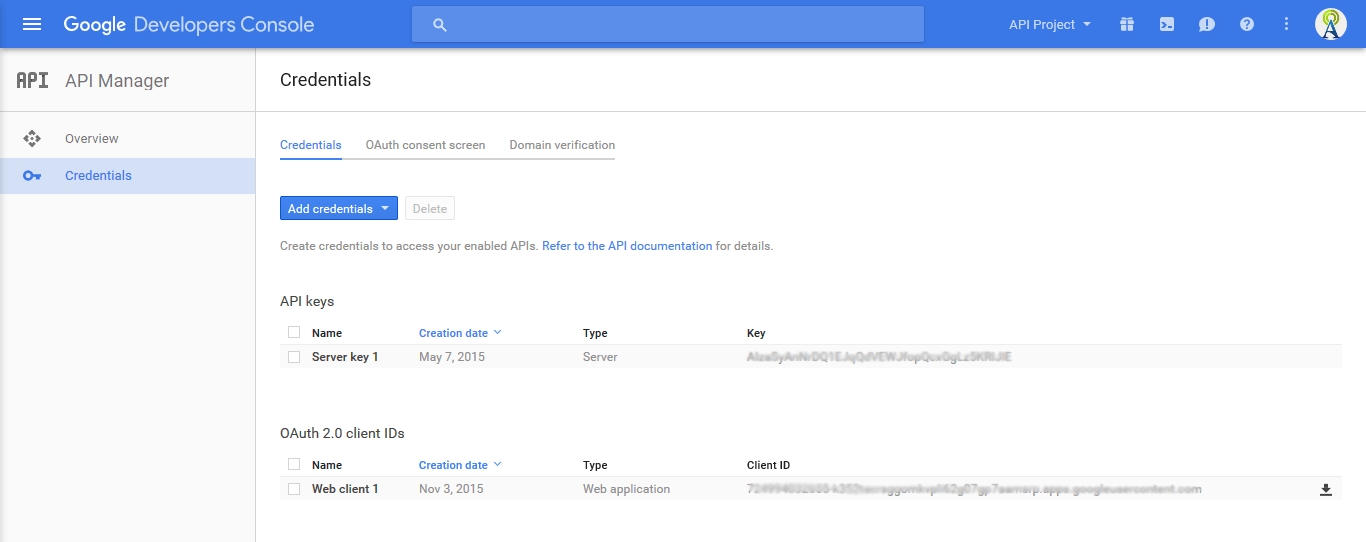Open the Refer to the API documentation link

coord(627,246)
